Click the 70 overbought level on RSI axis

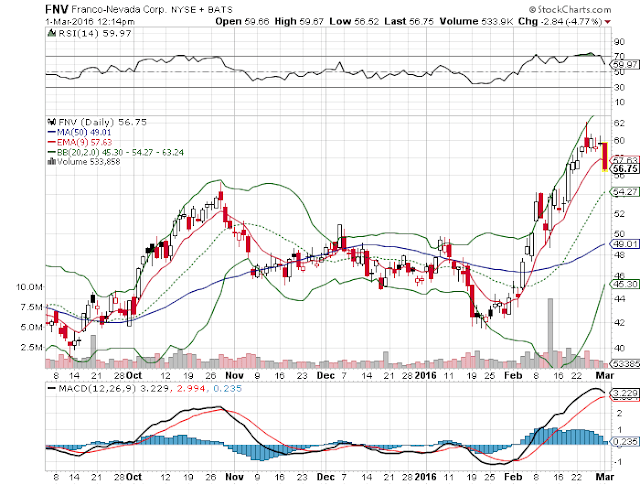(x=619, y=56)
